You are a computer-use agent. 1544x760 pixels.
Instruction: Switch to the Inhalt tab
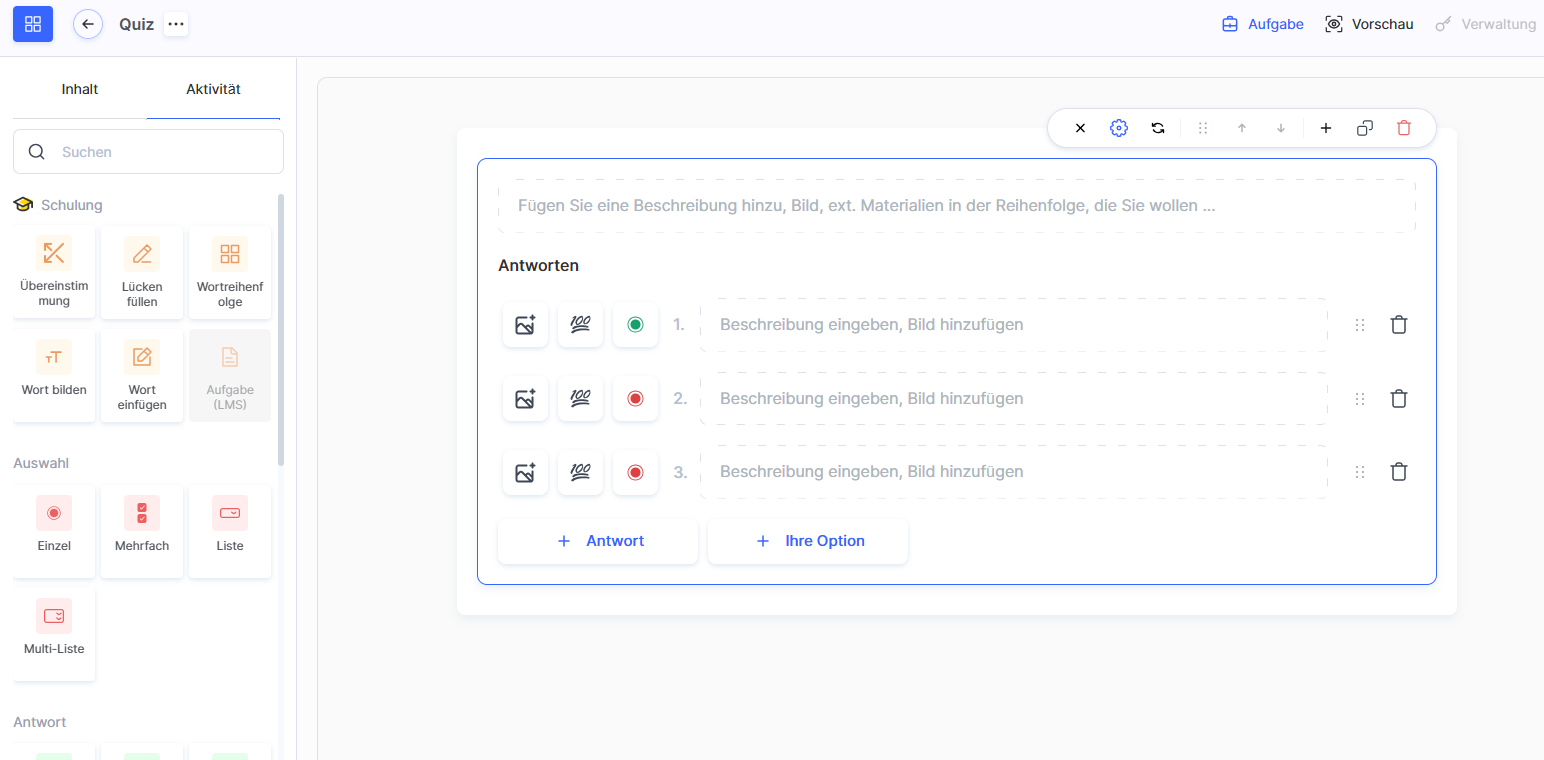[80, 89]
